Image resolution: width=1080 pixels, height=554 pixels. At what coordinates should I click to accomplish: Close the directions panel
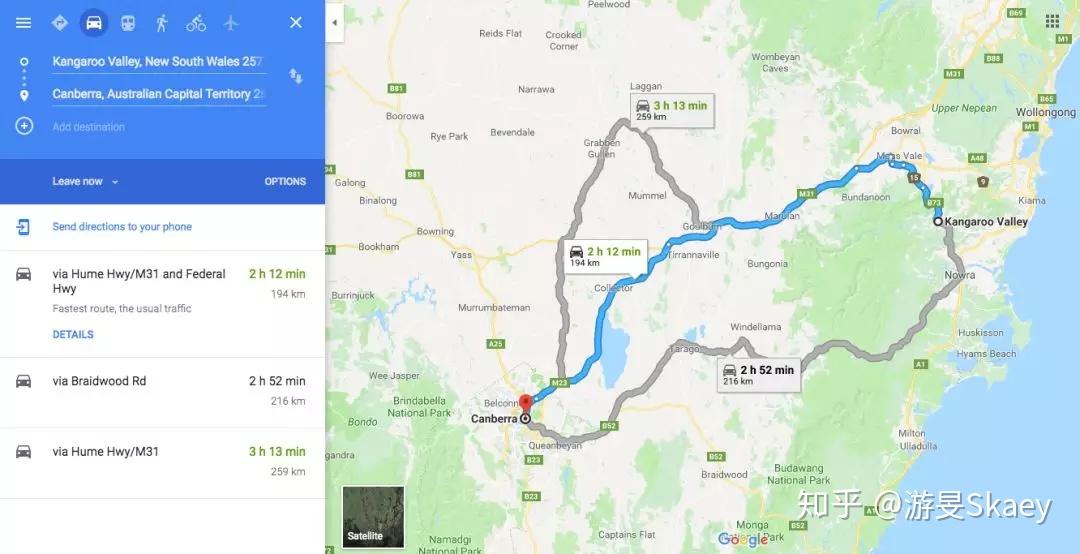click(295, 23)
